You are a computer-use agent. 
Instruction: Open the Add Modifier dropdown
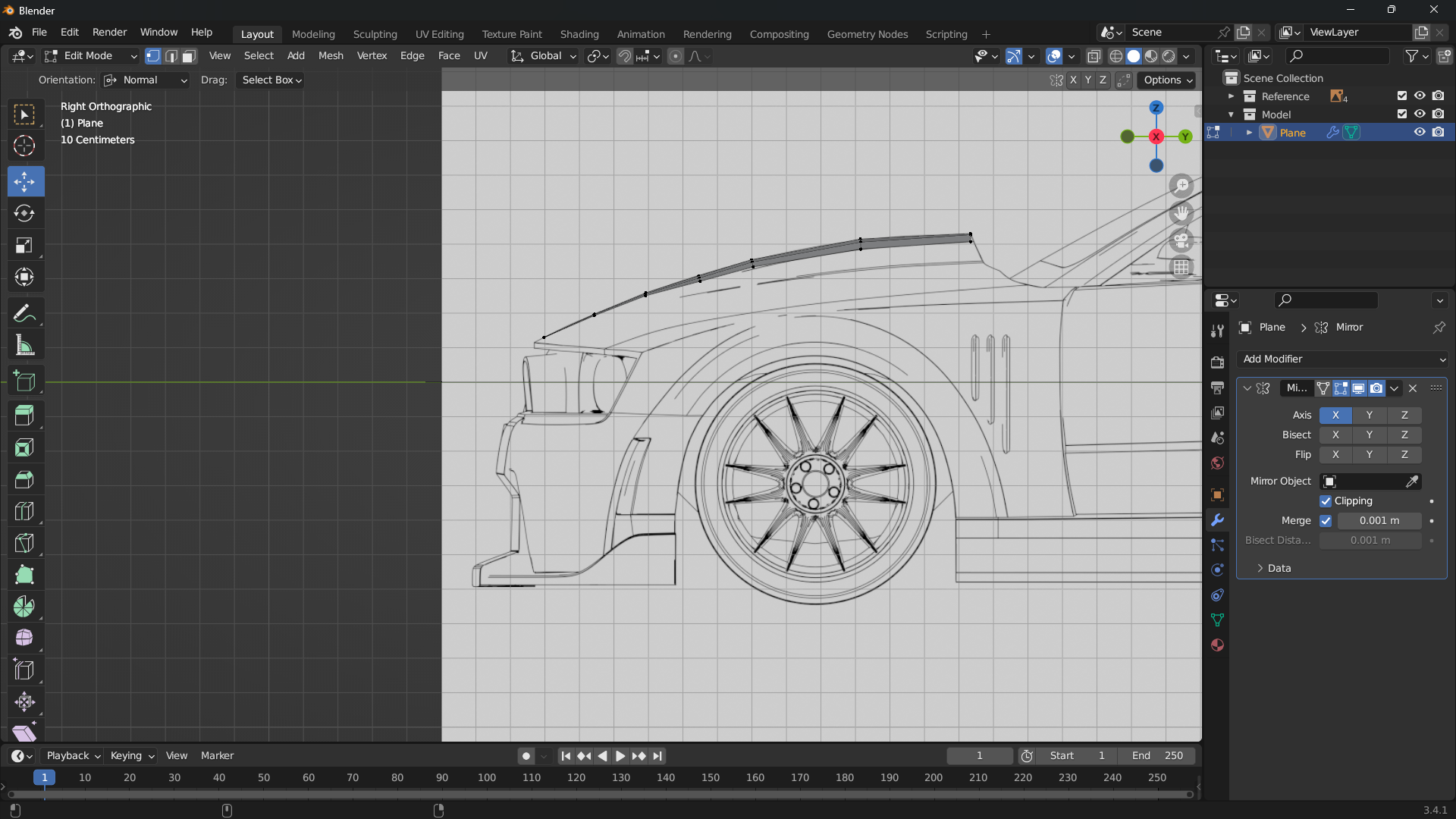[x=1342, y=359]
